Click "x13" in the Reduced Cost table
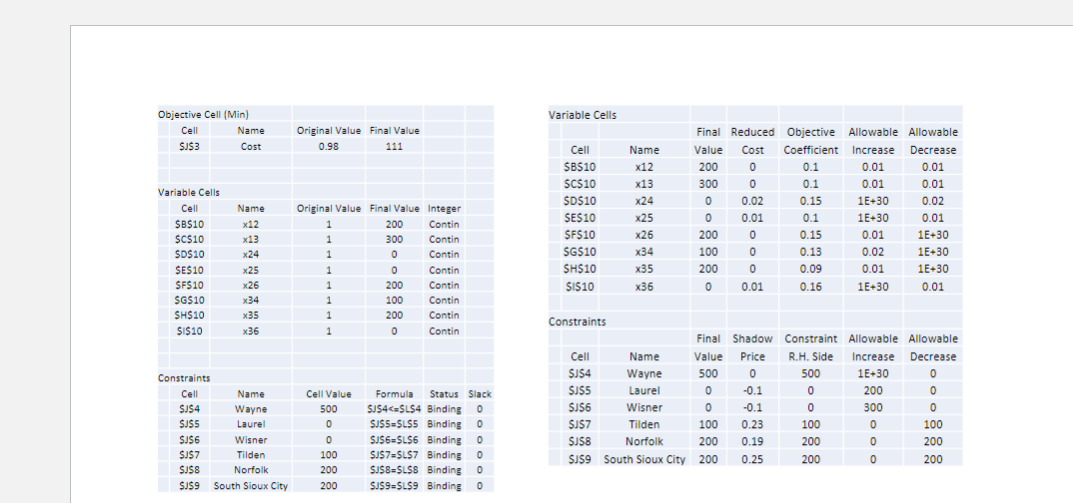Viewport: 1073px width, 503px height. click(x=644, y=184)
